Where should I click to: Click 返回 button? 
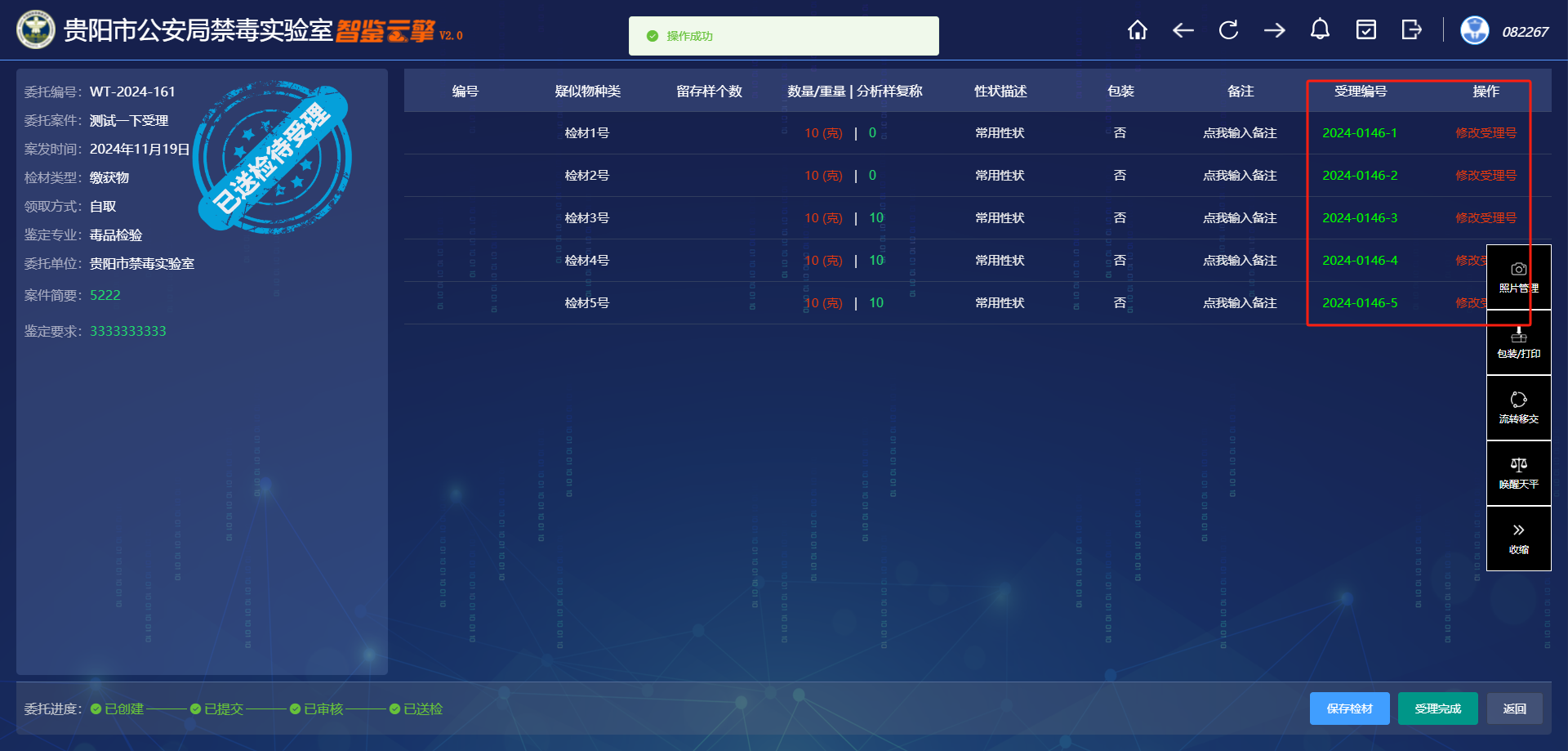1514,709
